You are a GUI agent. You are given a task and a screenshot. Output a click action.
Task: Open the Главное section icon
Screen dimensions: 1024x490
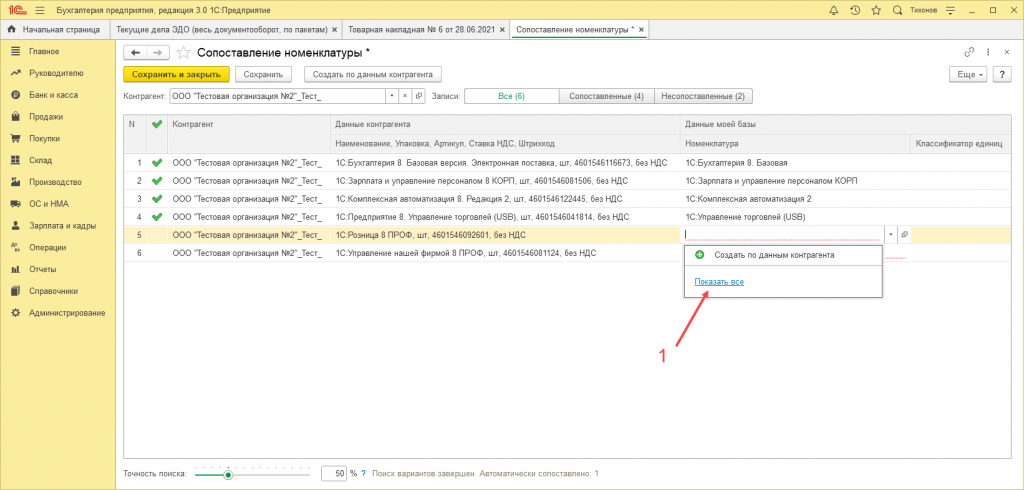click(x=16, y=51)
